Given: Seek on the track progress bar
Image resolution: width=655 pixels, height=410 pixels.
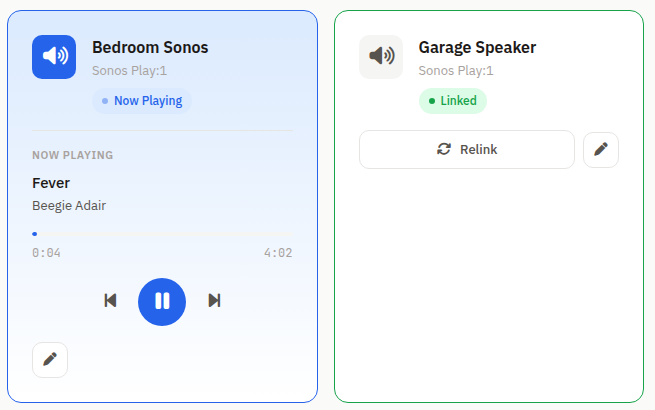Looking at the screenshot, I should [x=162, y=233].
